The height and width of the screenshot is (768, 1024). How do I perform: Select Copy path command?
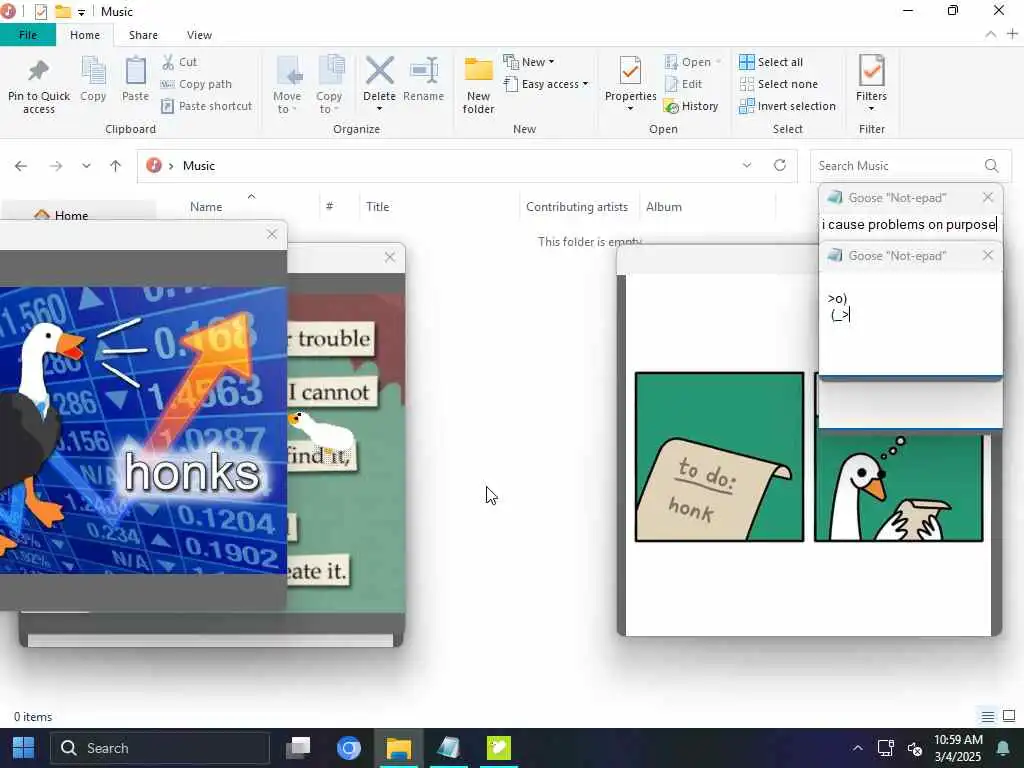click(x=196, y=84)
